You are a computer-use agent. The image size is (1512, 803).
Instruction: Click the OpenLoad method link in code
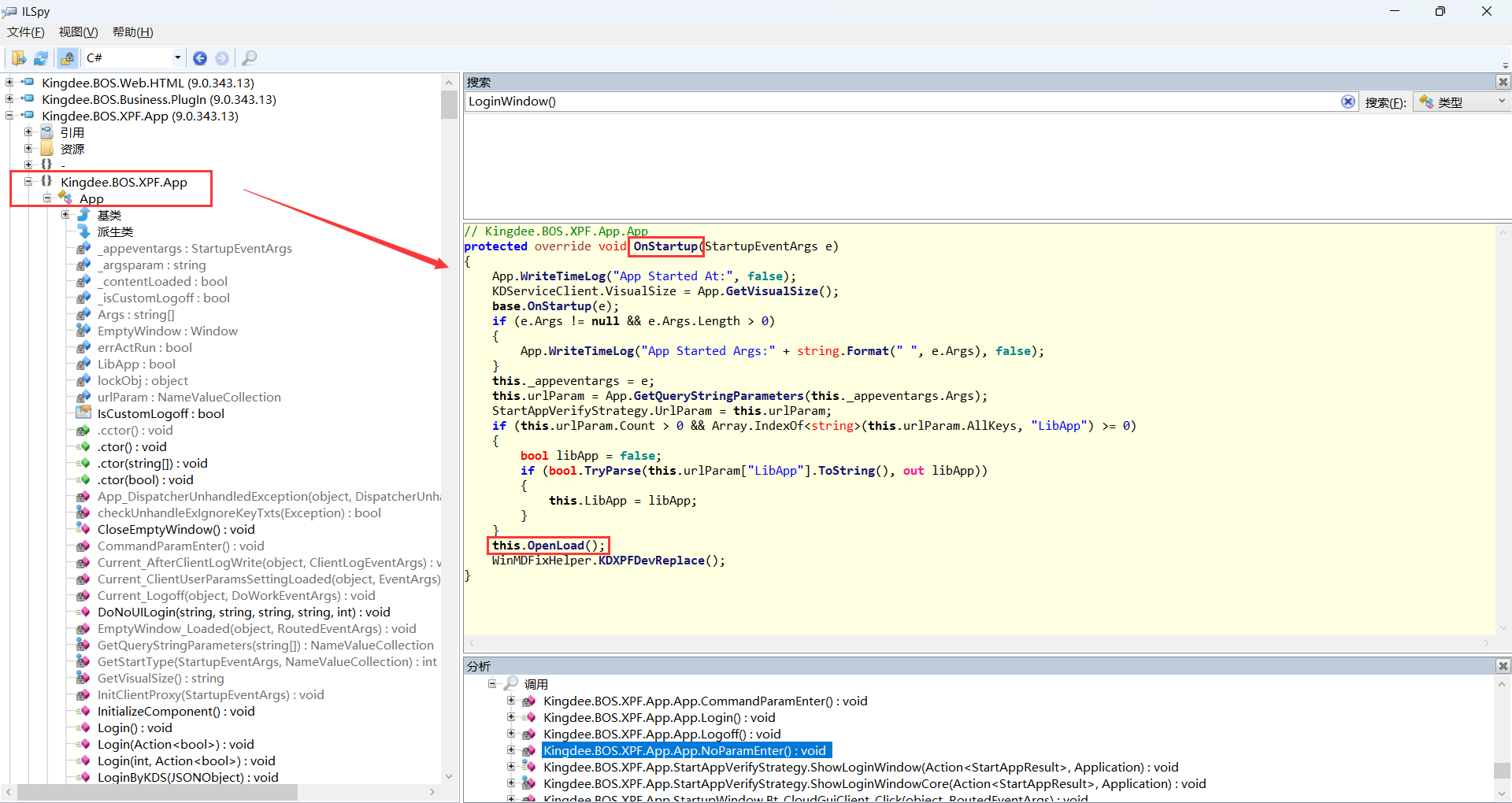tap(555, 546)
